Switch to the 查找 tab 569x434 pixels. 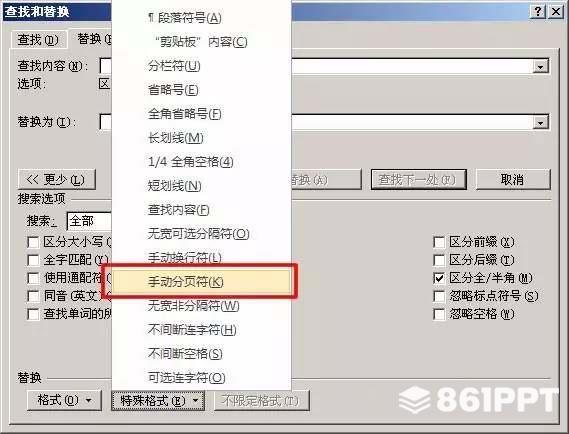point(38,40)
